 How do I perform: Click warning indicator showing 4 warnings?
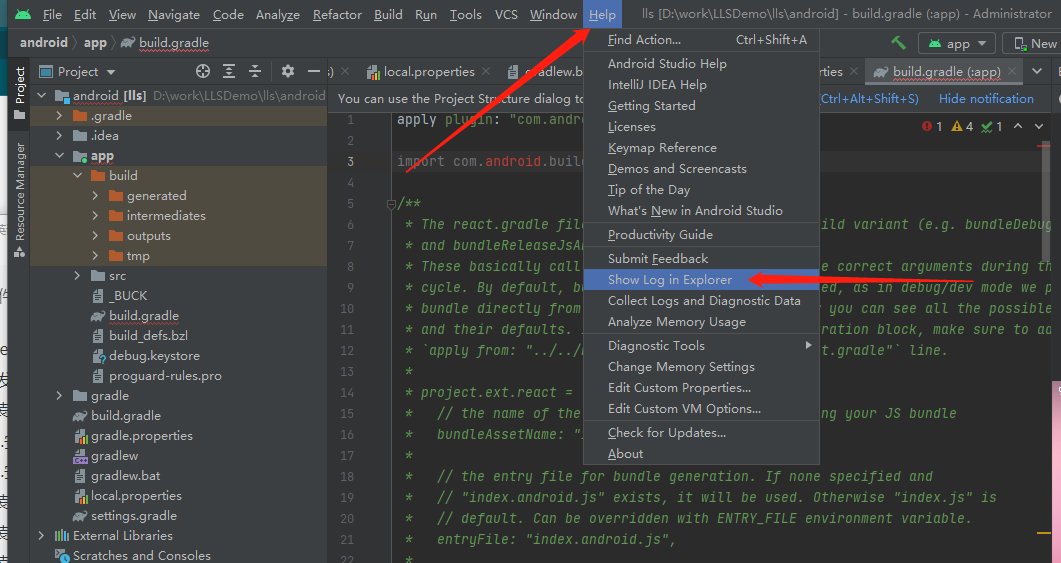(962, 127)
